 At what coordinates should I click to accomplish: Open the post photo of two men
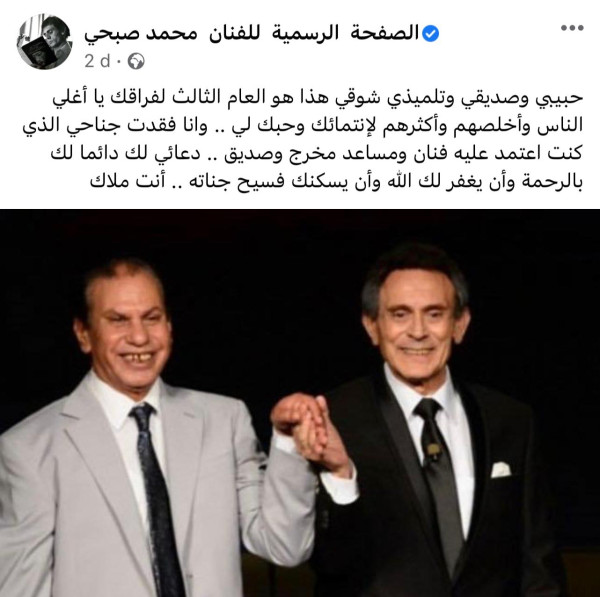(x=300, y=403)
